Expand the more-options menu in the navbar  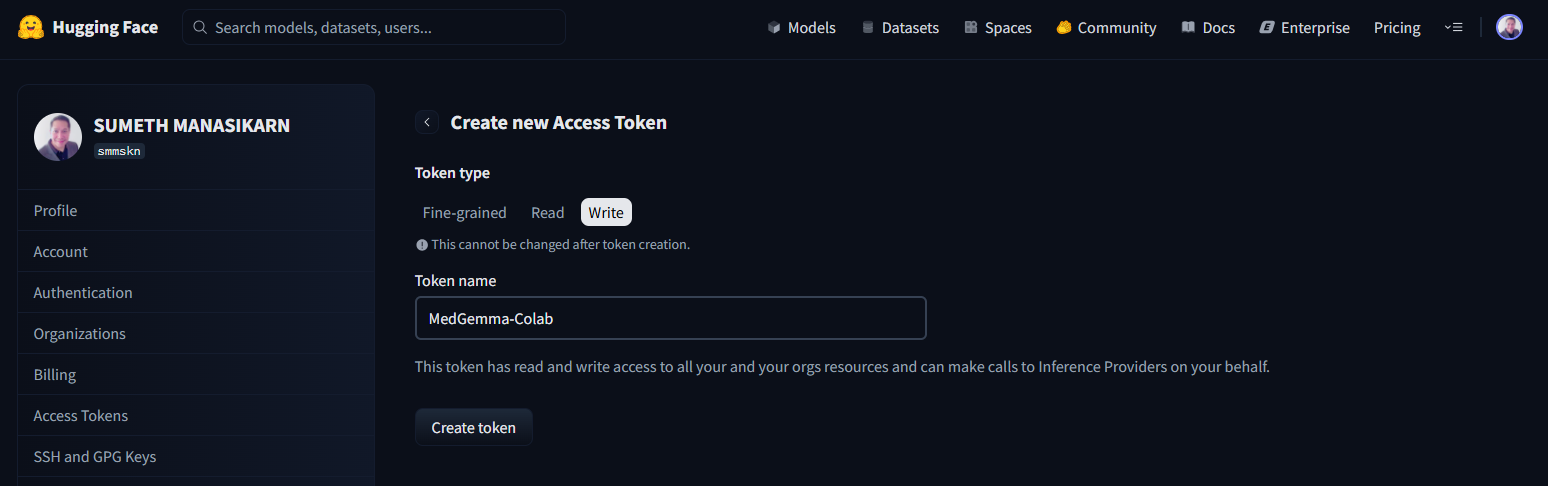[x=1453, y=28]
